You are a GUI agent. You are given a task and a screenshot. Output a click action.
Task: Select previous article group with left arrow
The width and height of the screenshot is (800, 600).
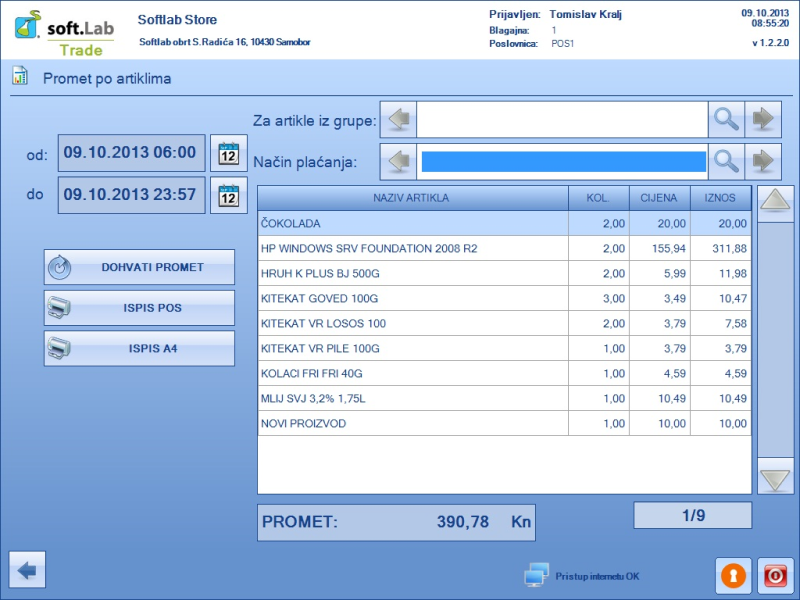point(398,120)
